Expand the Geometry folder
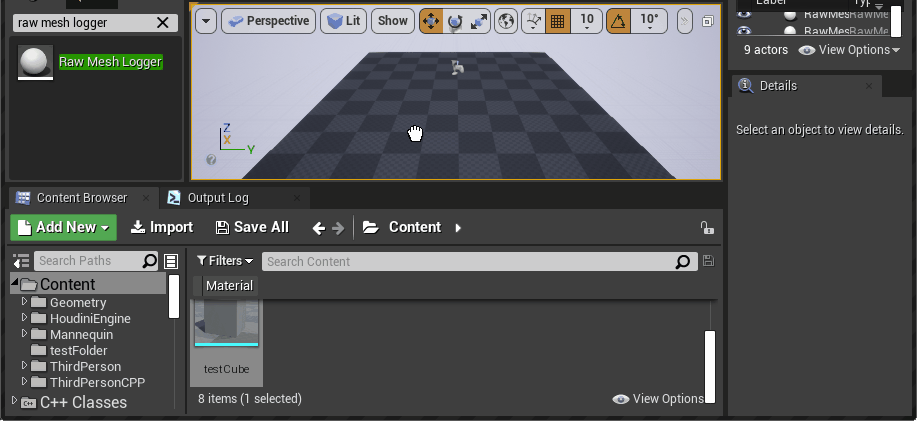Image resolution: width=917 pixels, height=421 pixels. point(25,302)
